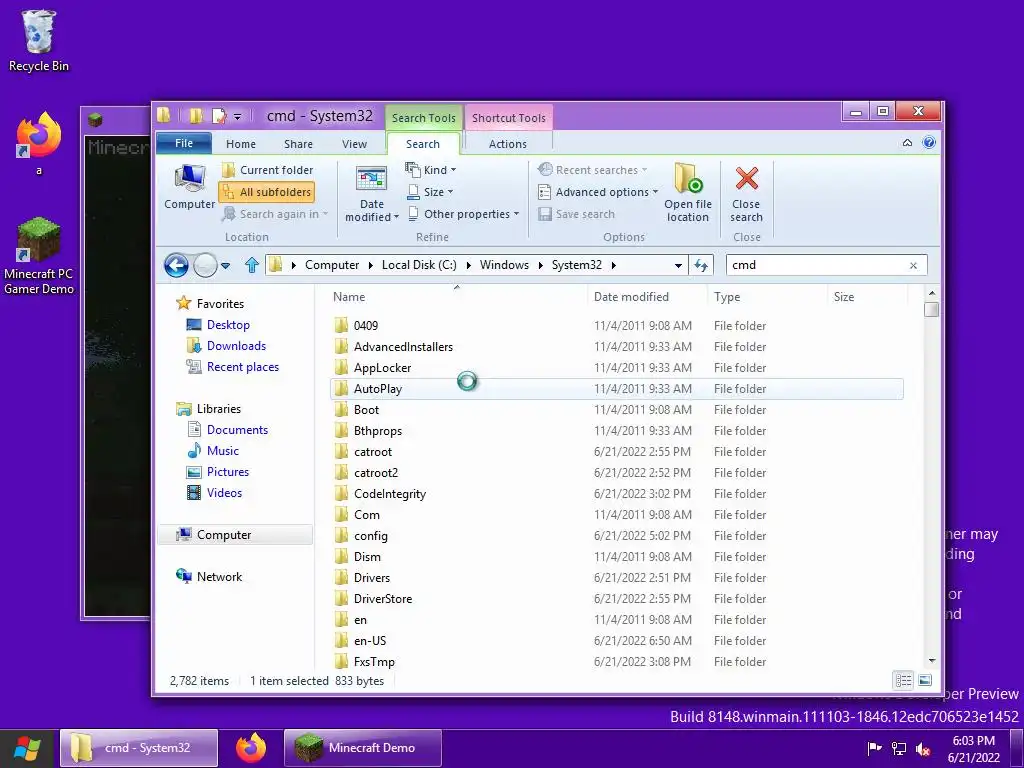1024x768 pixels.
Task: Select the DriverStore folder icon
Action: click(x=341, y=598)
